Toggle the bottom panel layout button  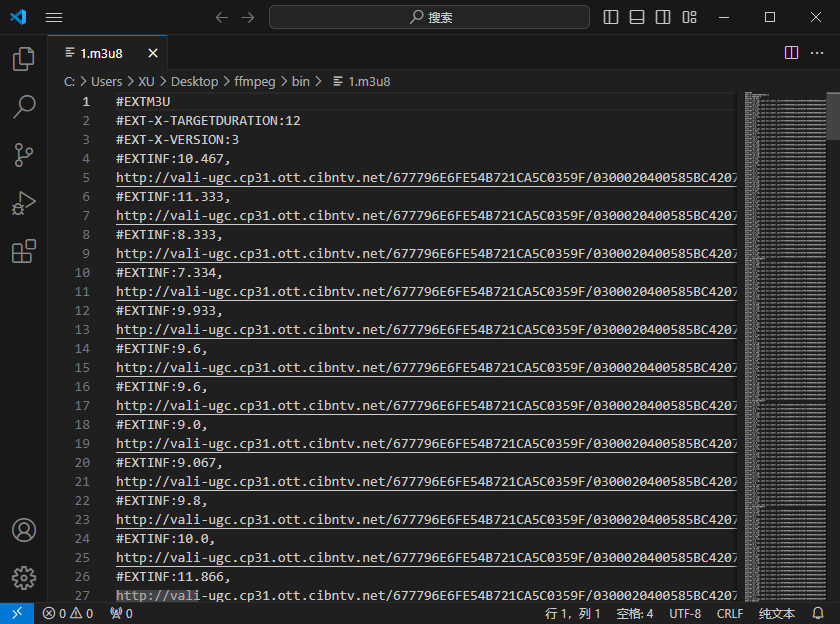[637, 17]
